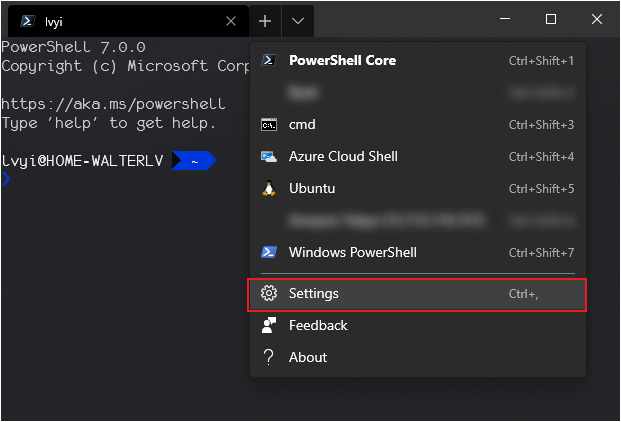The height and width of the screenshot is (422, 621).
Task: Collapse the profile dropdown chevron
Action: point(298,20)
